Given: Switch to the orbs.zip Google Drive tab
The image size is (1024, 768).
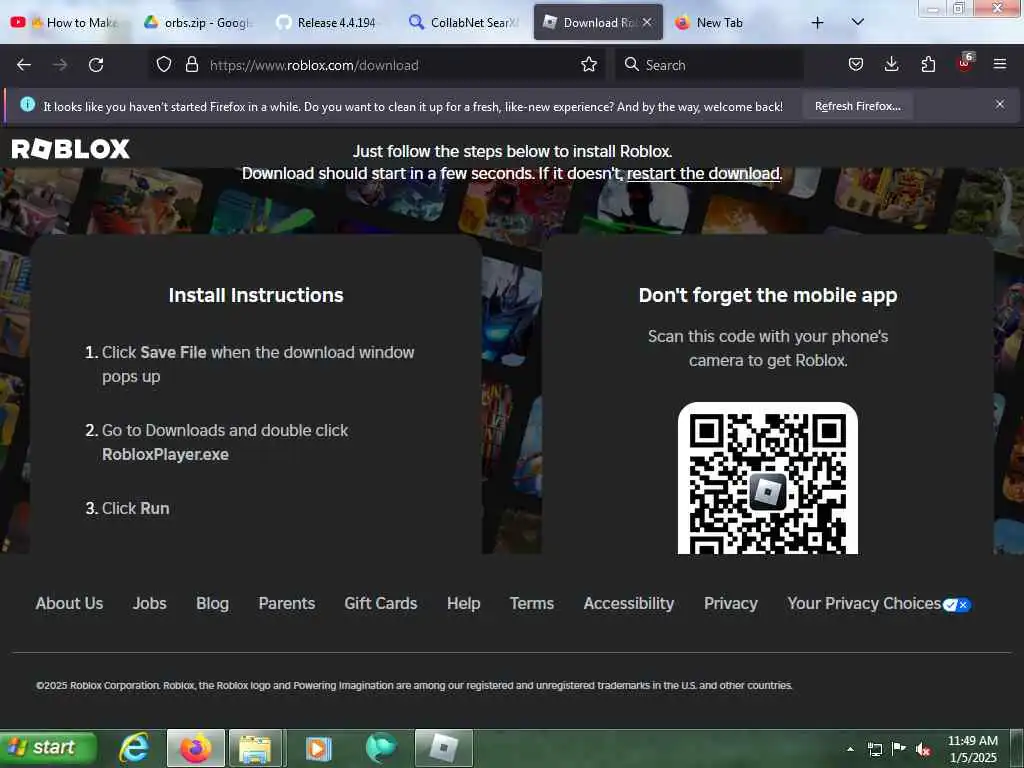Looking at the screenshot, I should (x=198, y=23).
